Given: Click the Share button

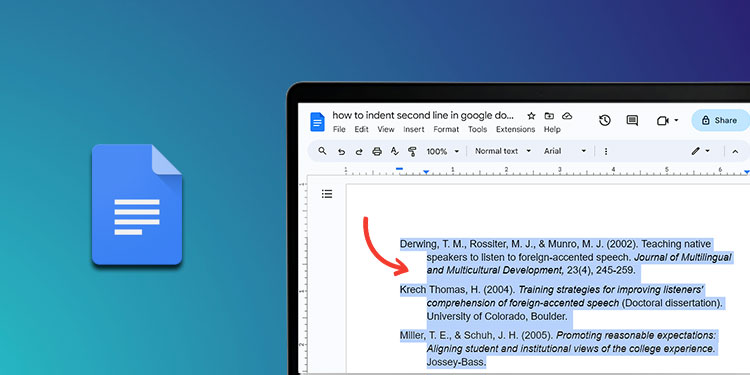Looking at the screenshot, I should [720, 121].
